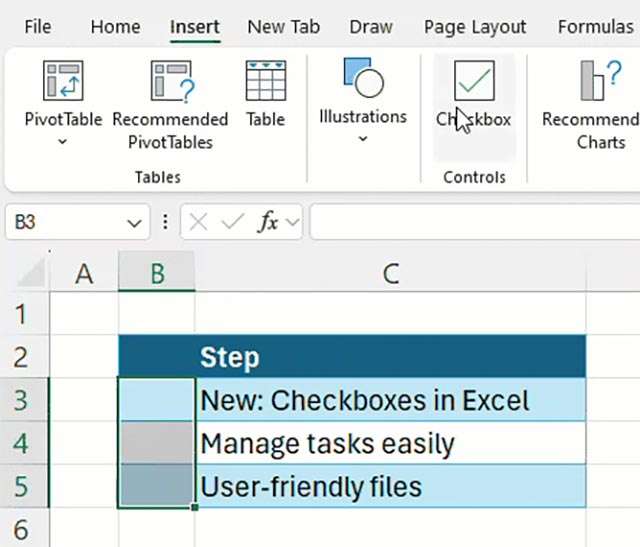
Task: Open the New Tab ribbon tab
Action: pyautogui.click(x=284, y=27)
